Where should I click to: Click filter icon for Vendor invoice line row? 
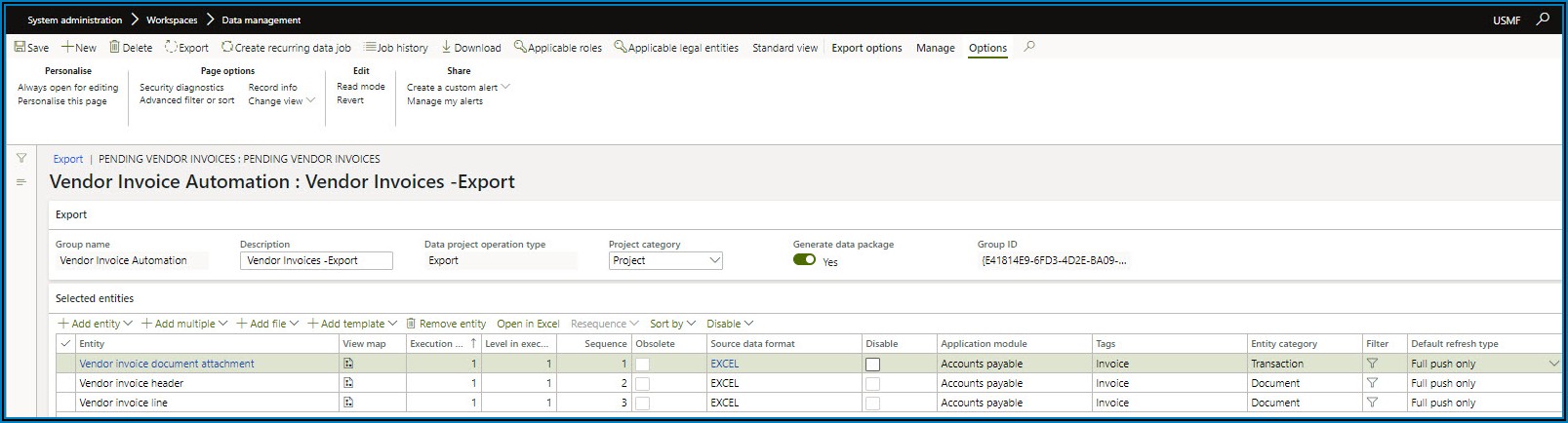tap(1372, 403)
